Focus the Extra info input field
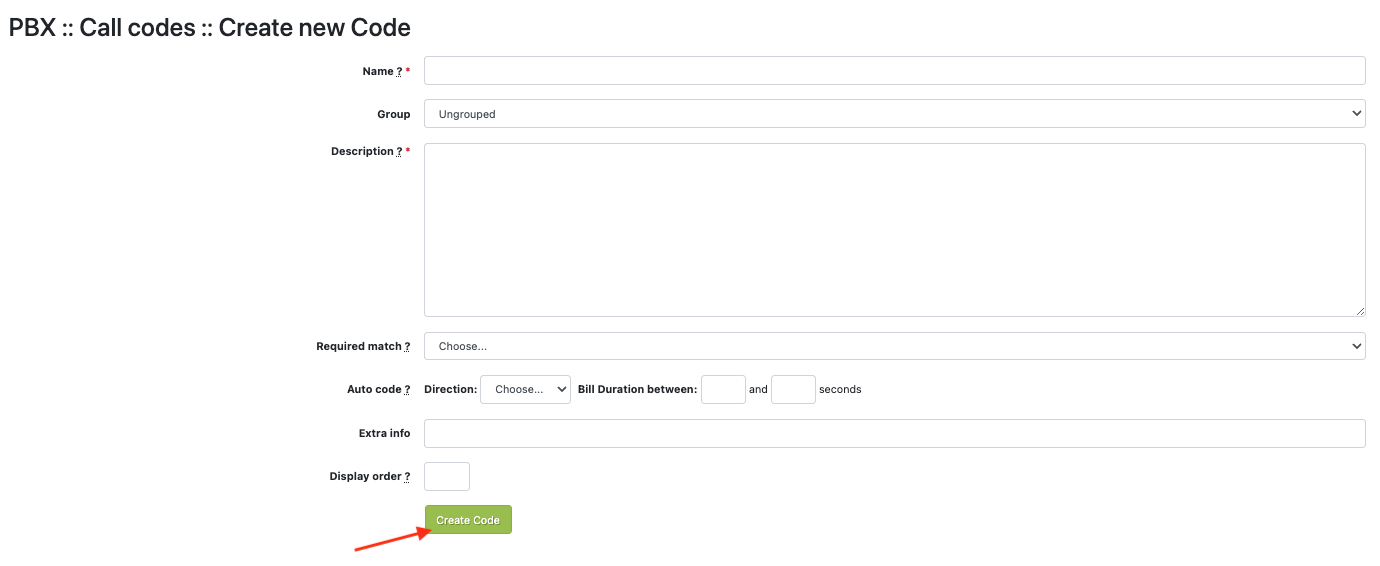Image resolution: width=1380 pixels, height=566 pixels. [x=894, y=433]
